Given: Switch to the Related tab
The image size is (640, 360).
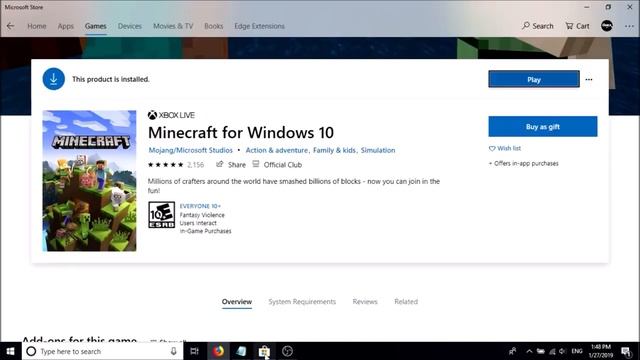Looking at the screenshot, I should point(406,302).
